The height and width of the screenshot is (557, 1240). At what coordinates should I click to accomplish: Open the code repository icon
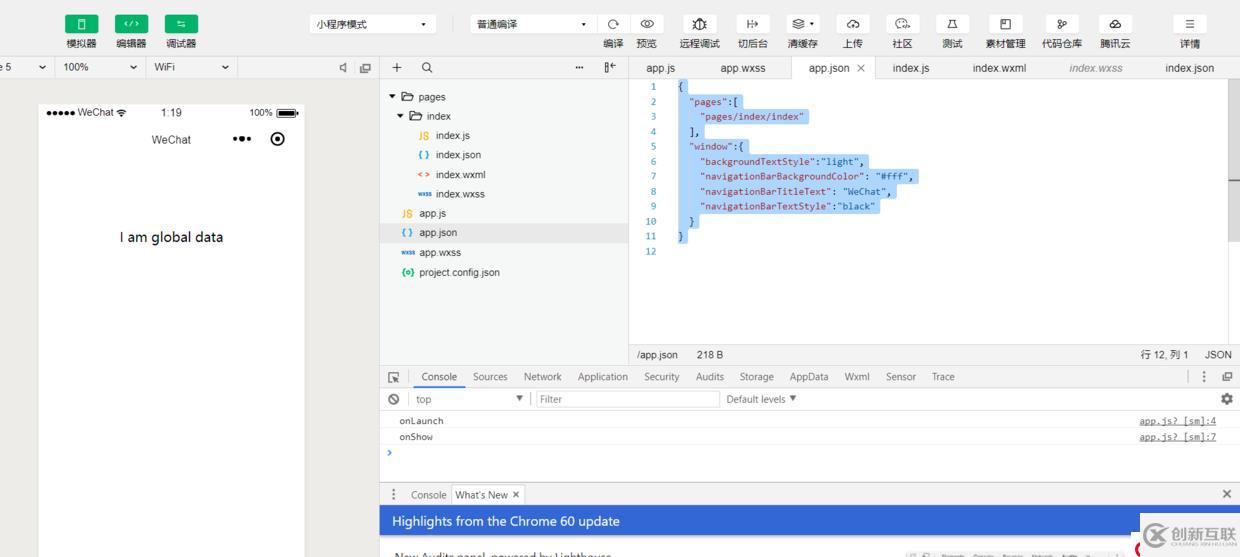[x=1061, y=24]
